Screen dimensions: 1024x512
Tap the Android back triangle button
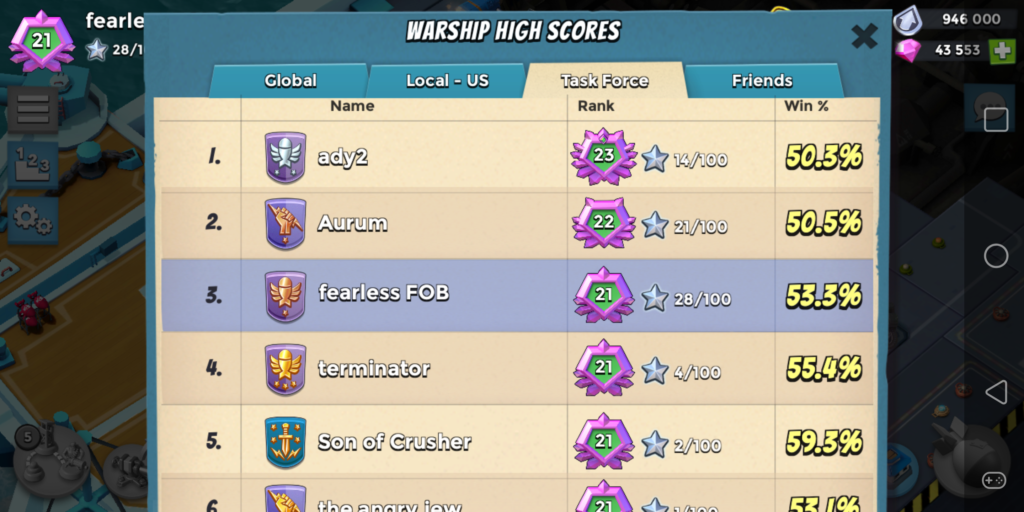pyautogui.click(x=995, y=392)
